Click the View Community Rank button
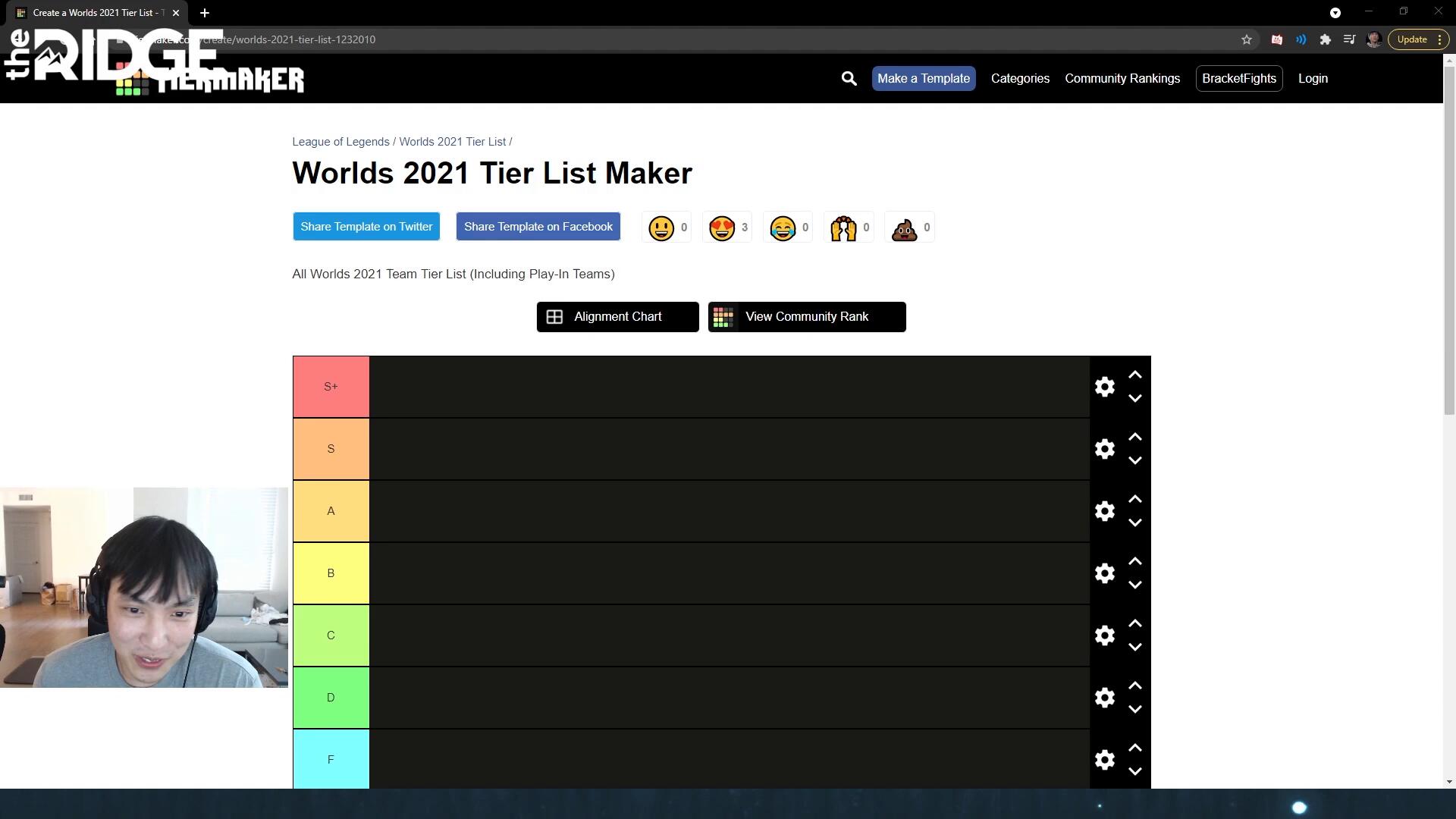The height and width of the screenshot is (819, 1456). point(806,317)
